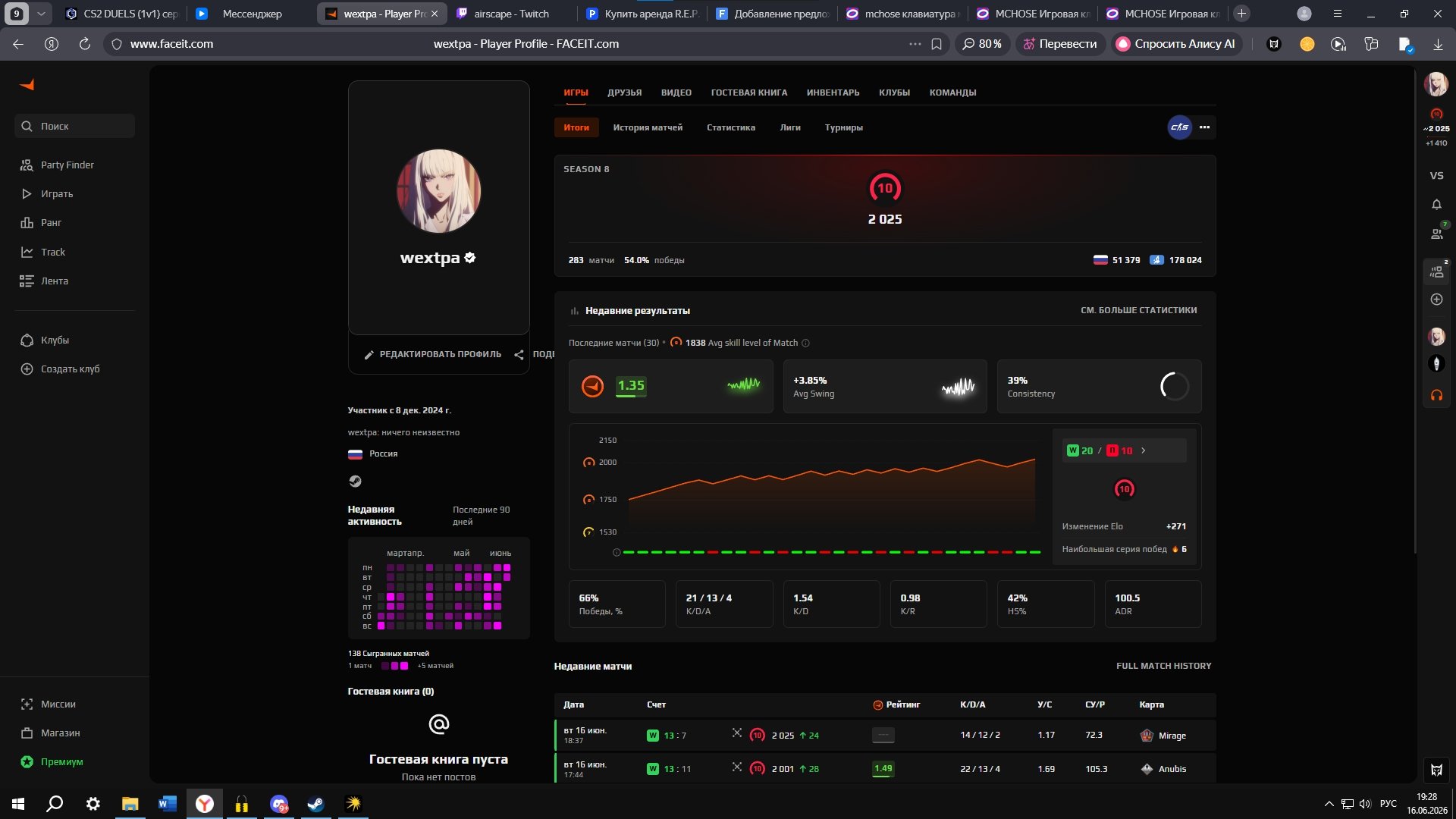Viewport: 1456px width, 819px height.
Task: Open the ИНВЕНТАРЬ tab
Action: pyautogui.click(x=833, y=93)
